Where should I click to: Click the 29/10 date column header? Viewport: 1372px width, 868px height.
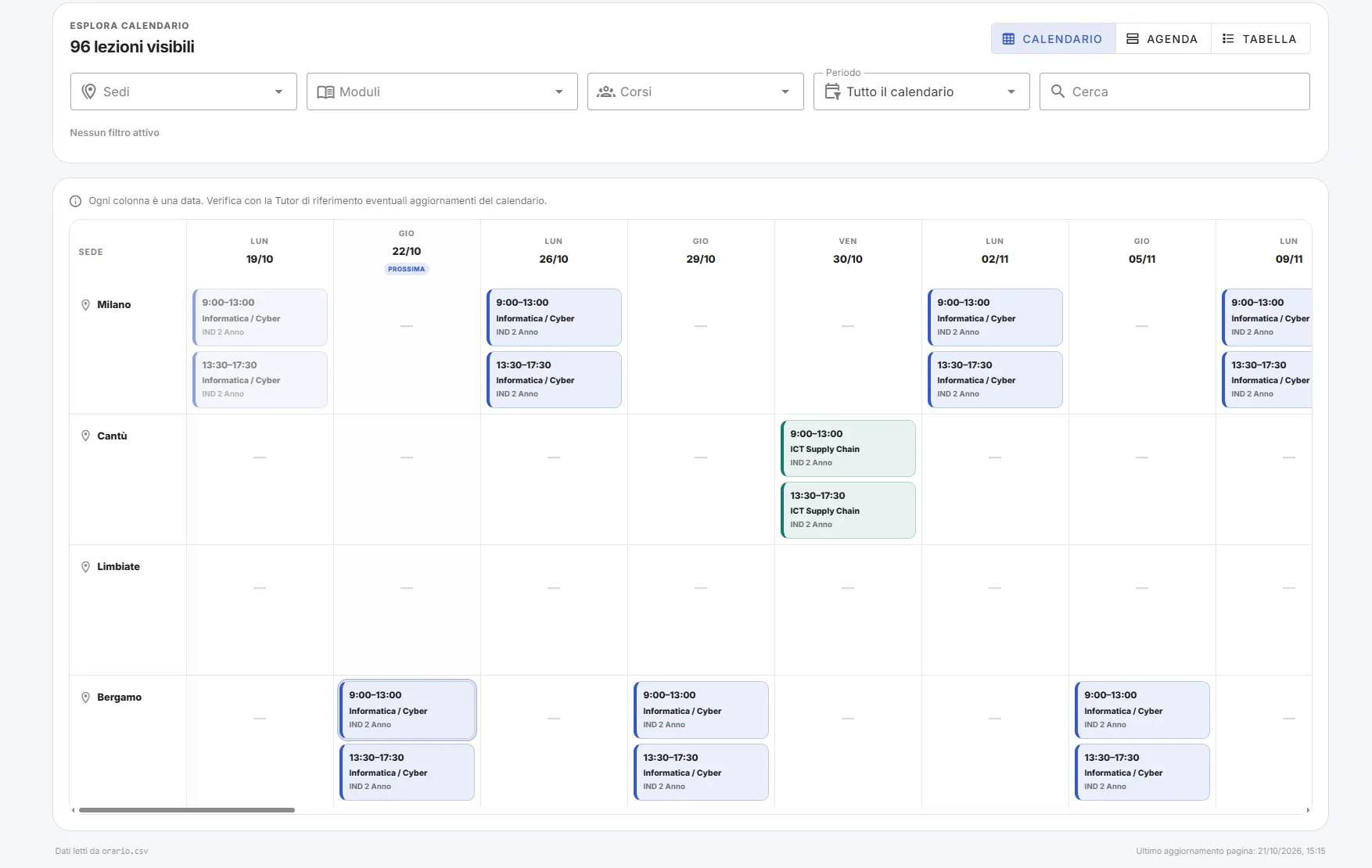pyautogui.click(x=701, y=251)
